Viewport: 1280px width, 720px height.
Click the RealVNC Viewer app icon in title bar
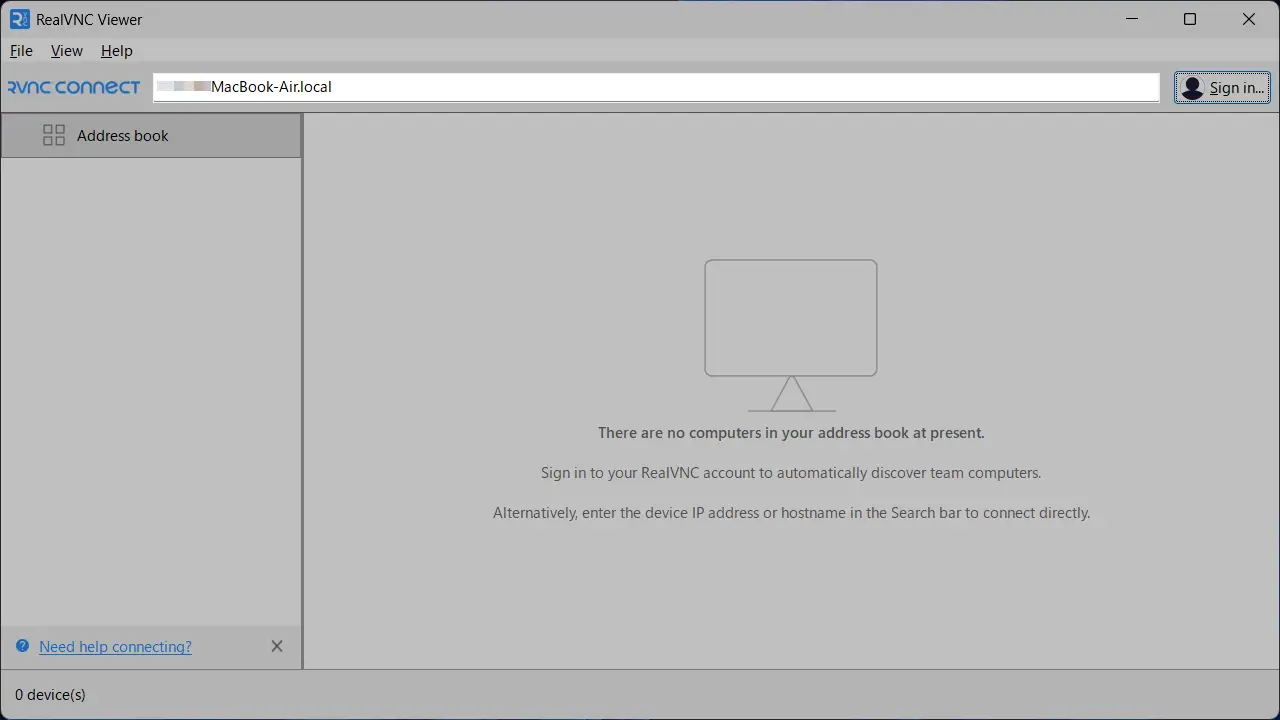click(19, 19)
